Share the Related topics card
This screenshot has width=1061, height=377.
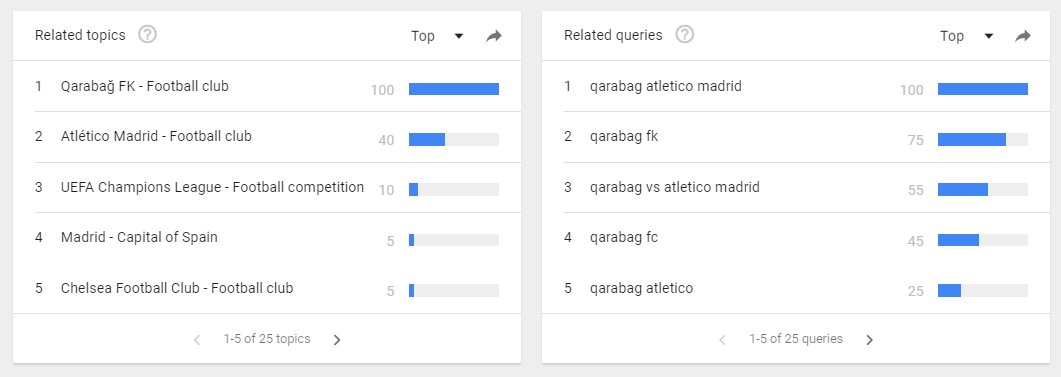tap(494, 36)
